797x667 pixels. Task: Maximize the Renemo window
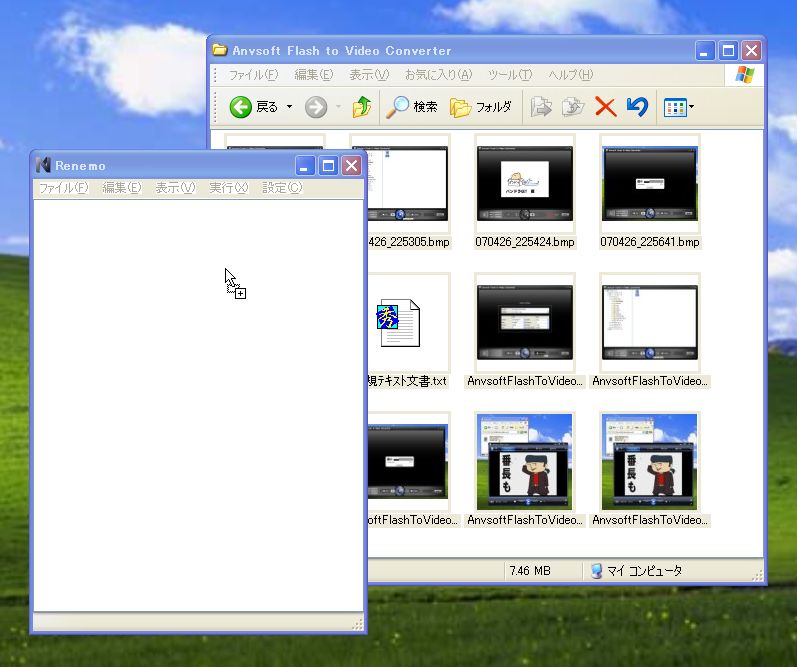(x=328, y=165)
